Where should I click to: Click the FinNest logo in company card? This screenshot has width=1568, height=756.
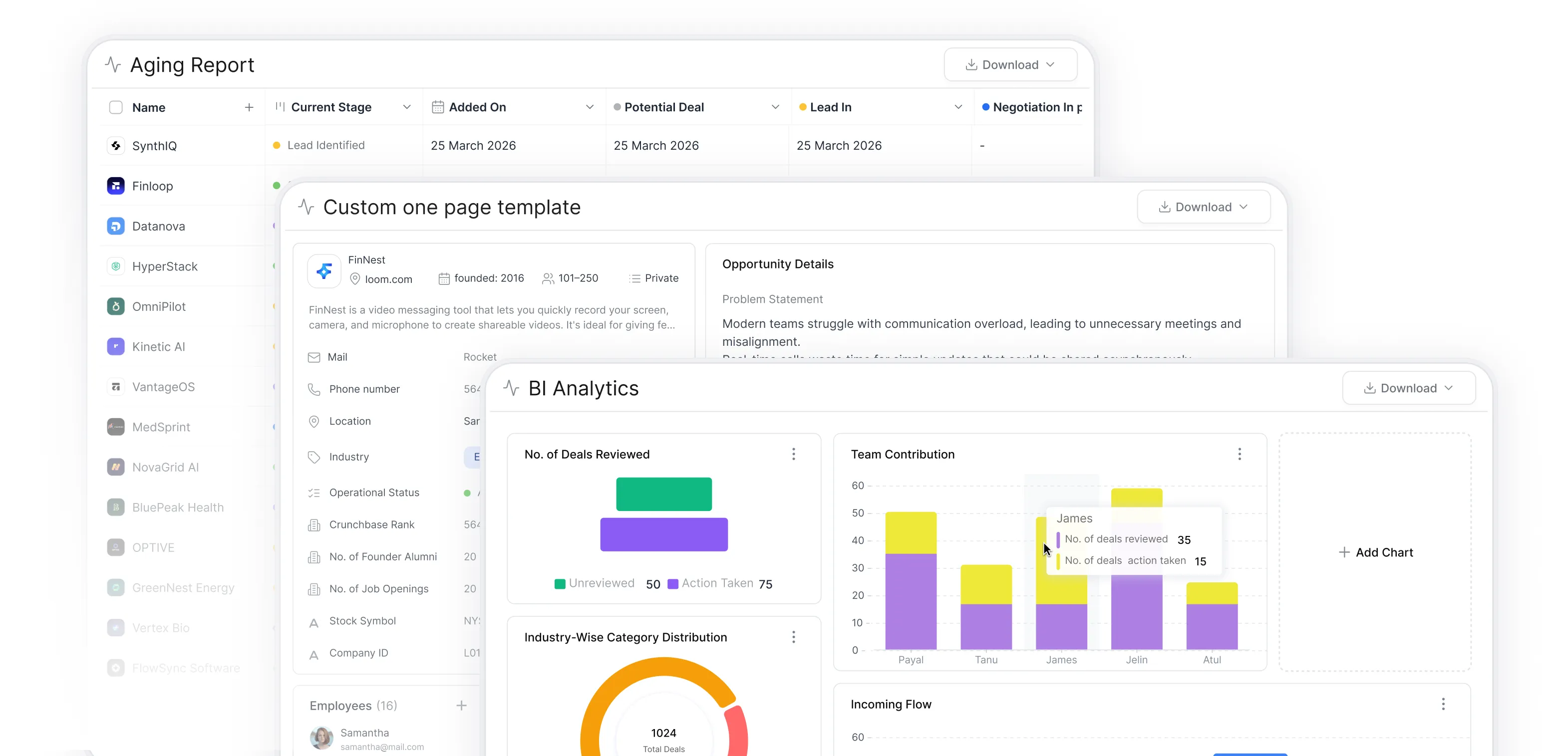coord(324,271)
